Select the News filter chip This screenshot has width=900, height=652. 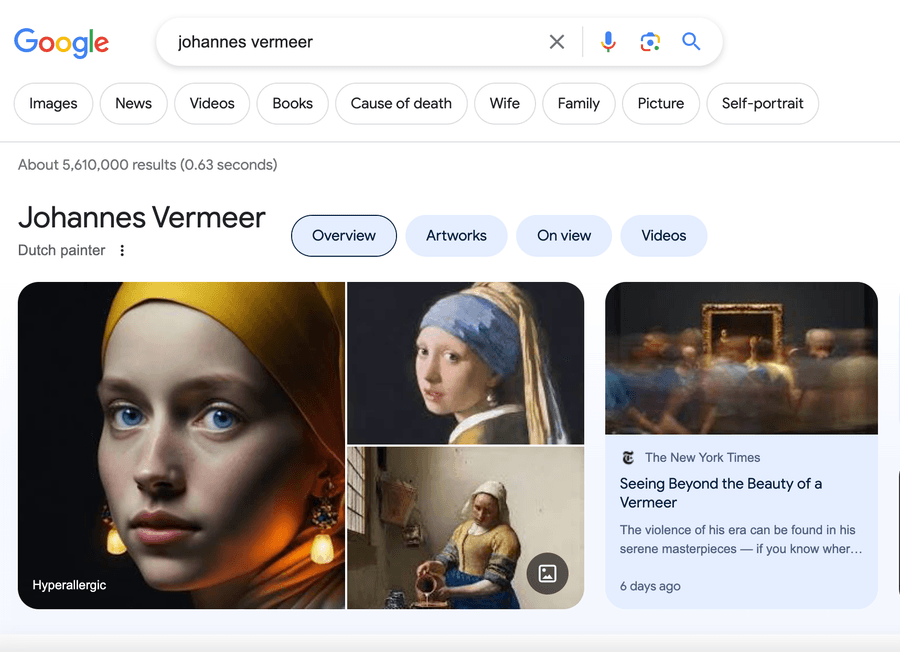click(x=133, y=103)
